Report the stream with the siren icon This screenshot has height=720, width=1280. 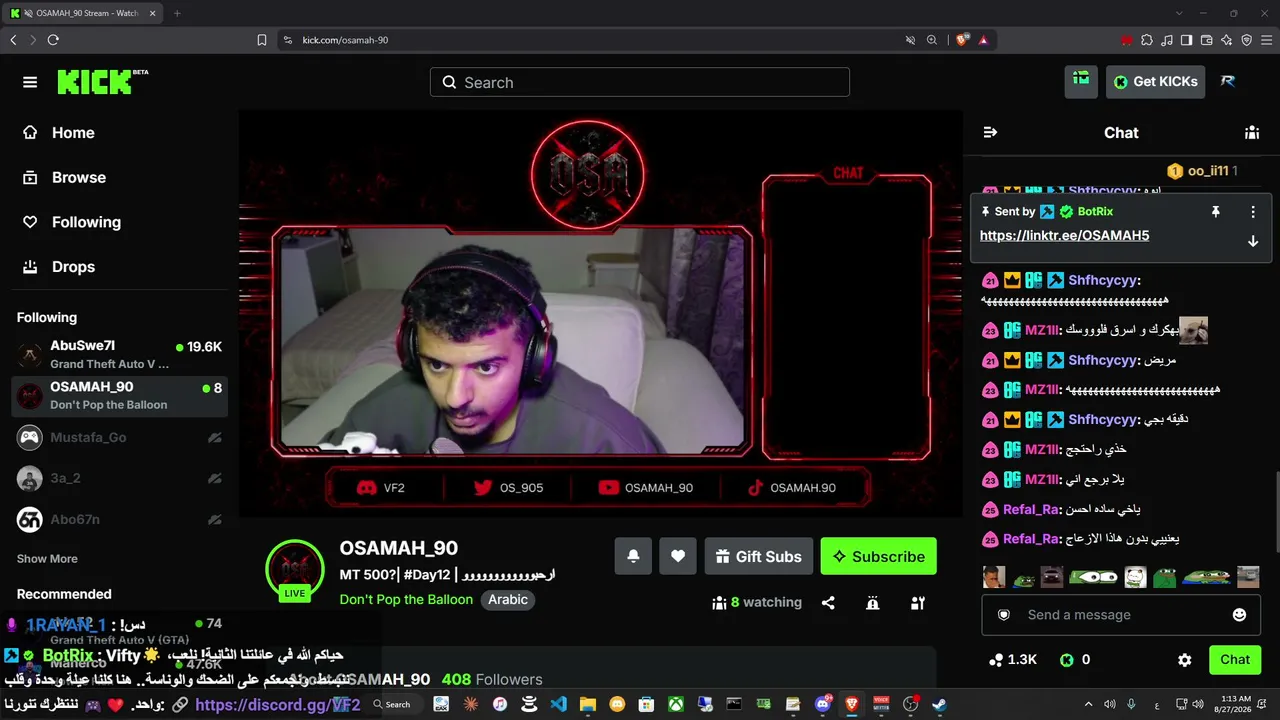tap(873, 603)
